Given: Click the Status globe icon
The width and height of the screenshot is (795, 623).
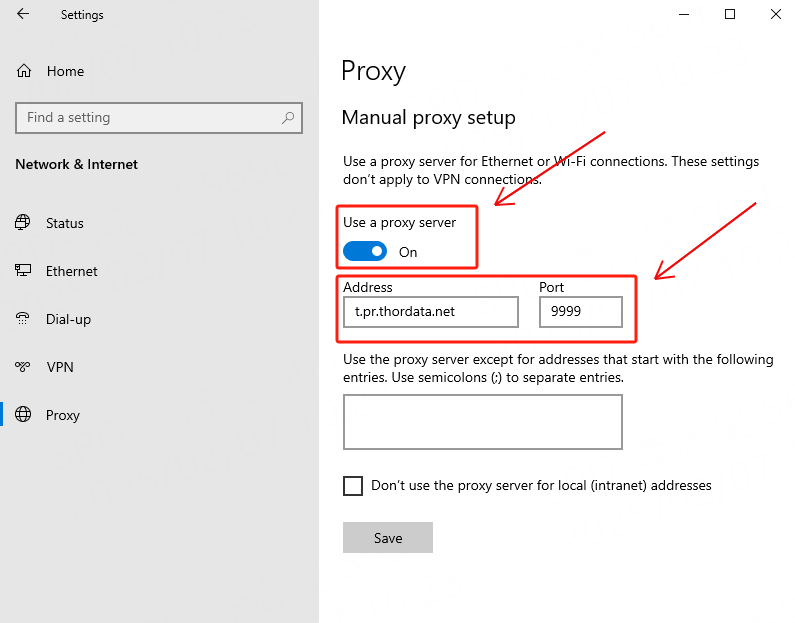Looking at the screenshot, I should [x=23, y=223].
